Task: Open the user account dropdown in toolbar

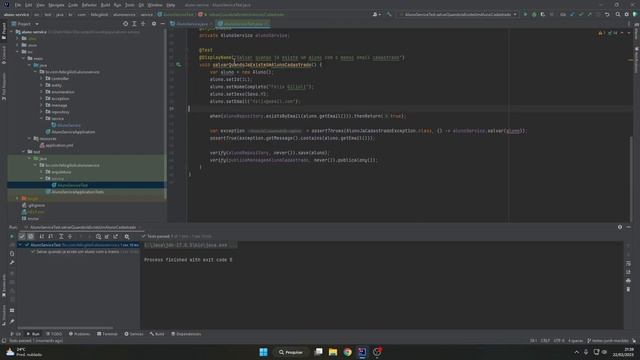Action: coord(376,14)
